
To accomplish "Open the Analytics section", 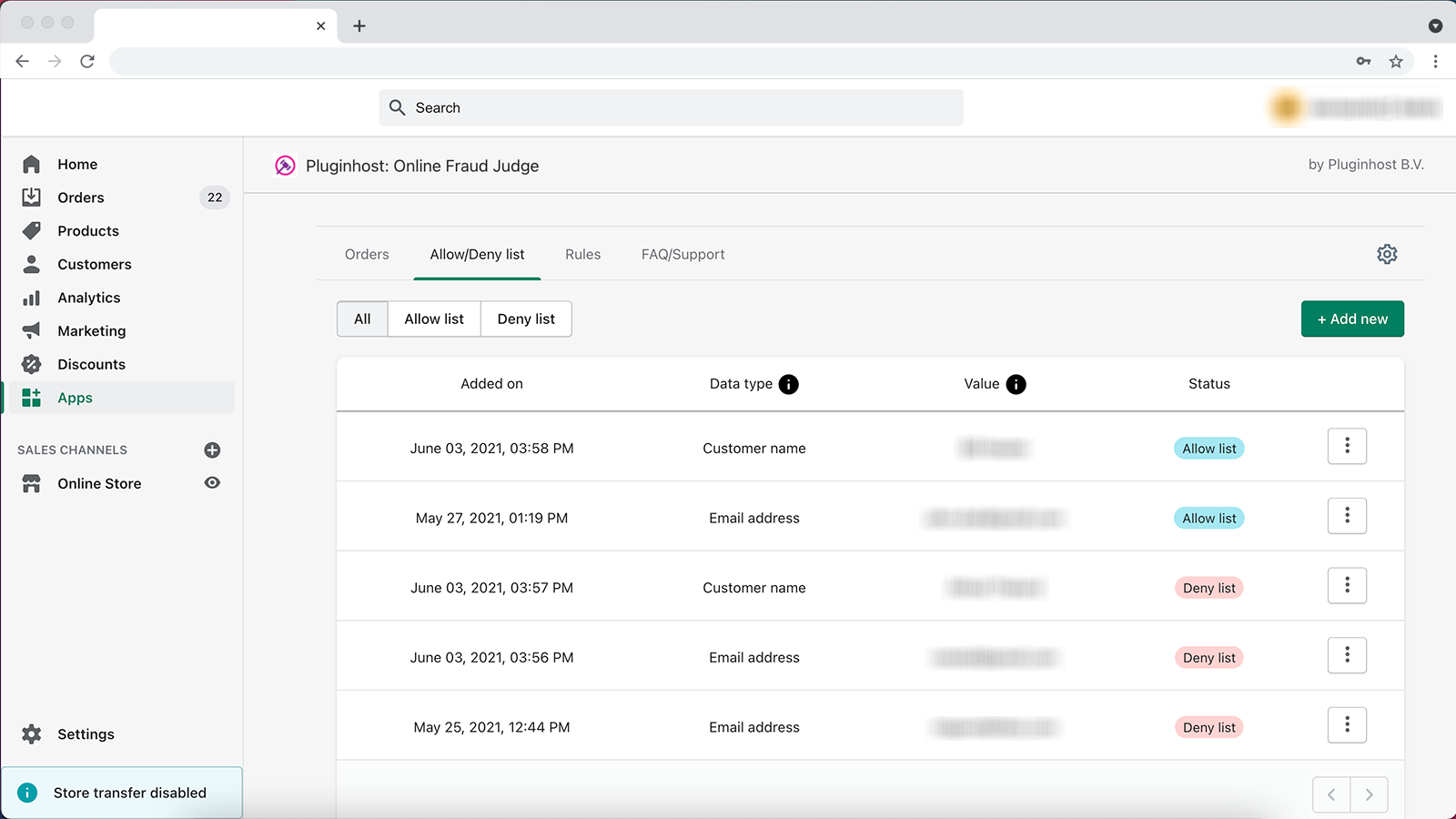I will (x=88, y=297).
